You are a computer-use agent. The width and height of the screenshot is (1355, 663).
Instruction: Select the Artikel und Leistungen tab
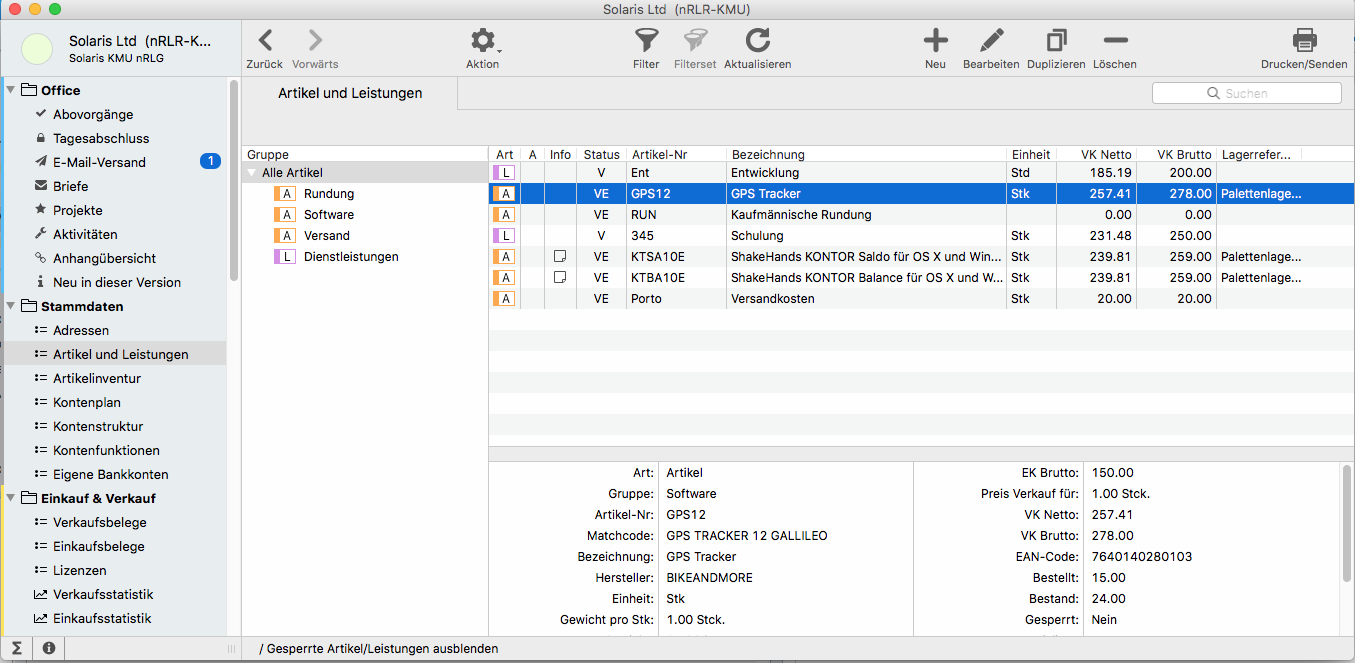point(349,93)
